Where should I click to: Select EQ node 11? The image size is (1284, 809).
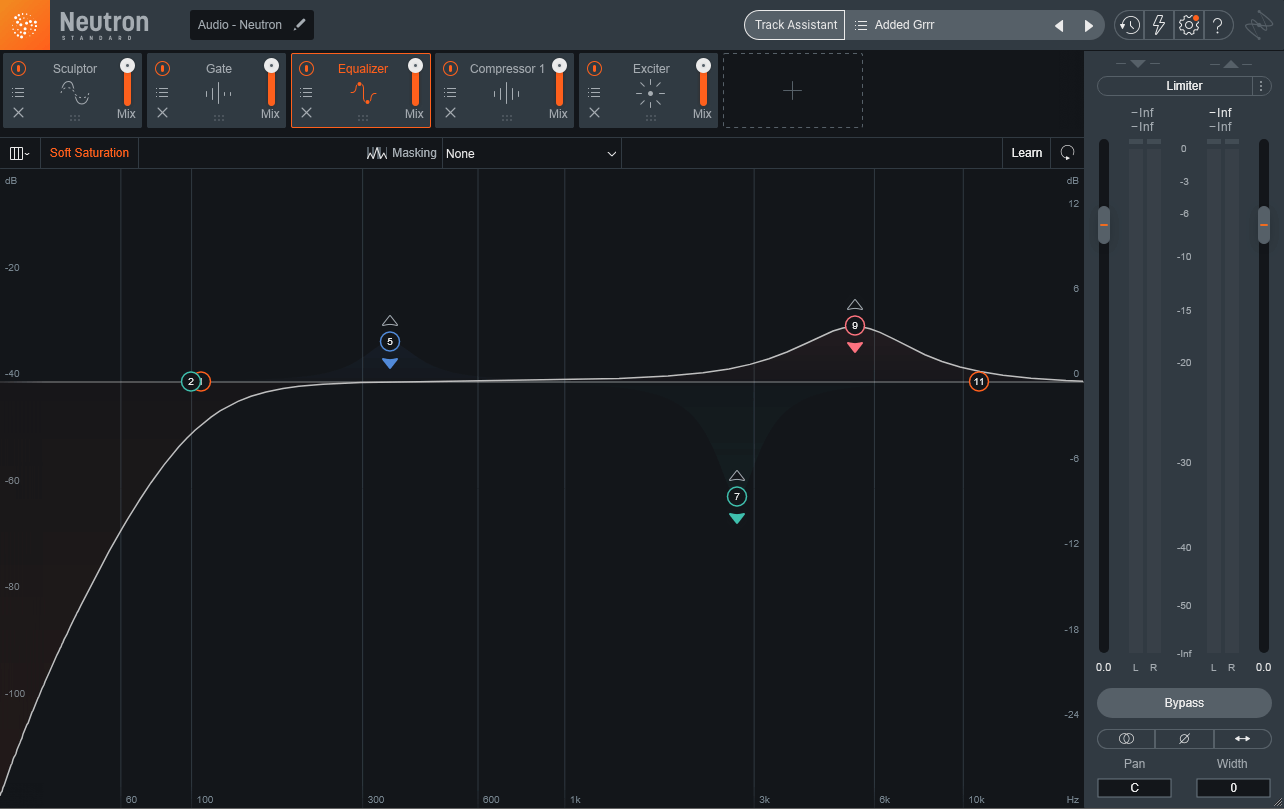coord(979,381)
